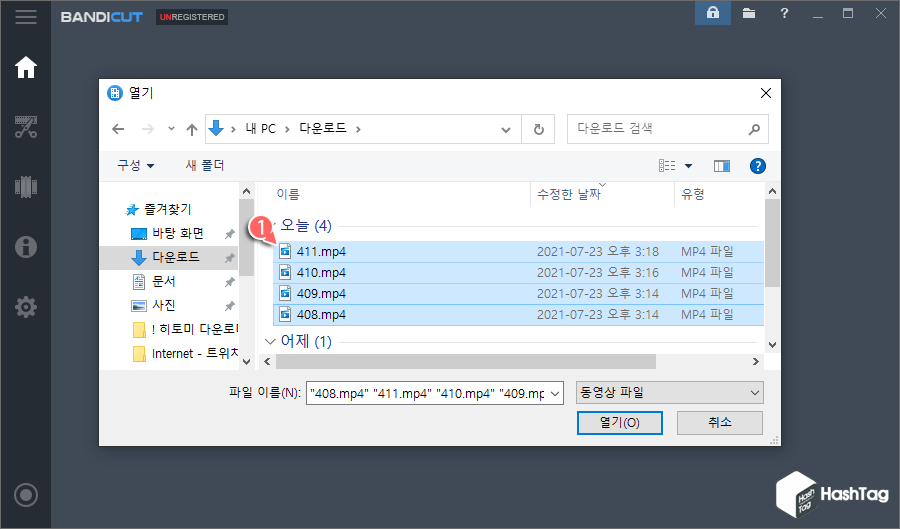900x529 pixels.
Task: Click the 408.mp4 file icon
Action: pos(285,314)
